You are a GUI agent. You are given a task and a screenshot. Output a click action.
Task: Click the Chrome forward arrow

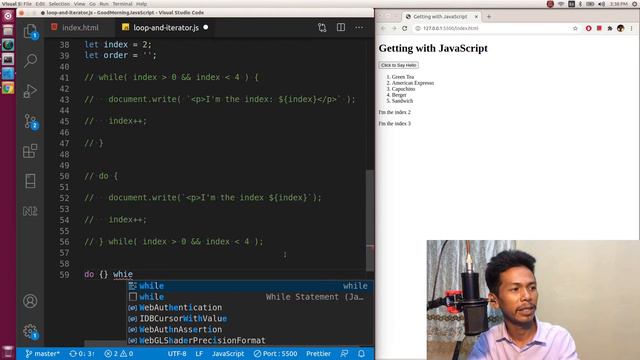click(x=394, y=28)
